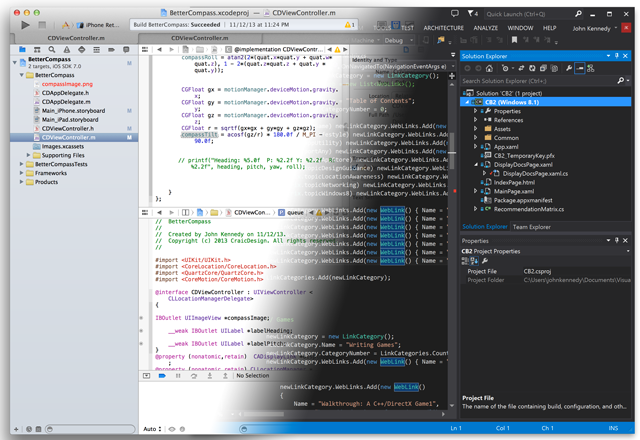Viewport: 640px width, 440px height.
Task: Click the Run (play) button in Xcode
Action: click(26, 24)
